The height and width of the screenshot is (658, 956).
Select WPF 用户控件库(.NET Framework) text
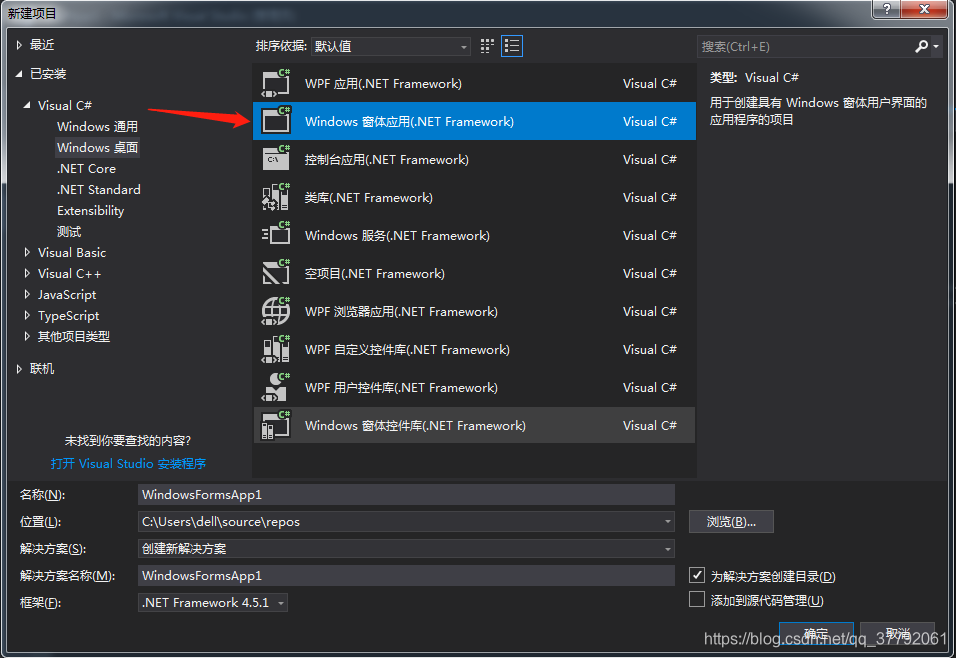pos(401,387)
